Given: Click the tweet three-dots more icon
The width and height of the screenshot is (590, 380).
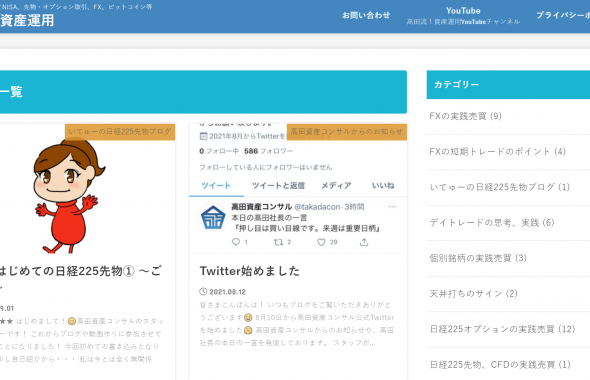Looking at the screenshot, I should pos(392,207).
